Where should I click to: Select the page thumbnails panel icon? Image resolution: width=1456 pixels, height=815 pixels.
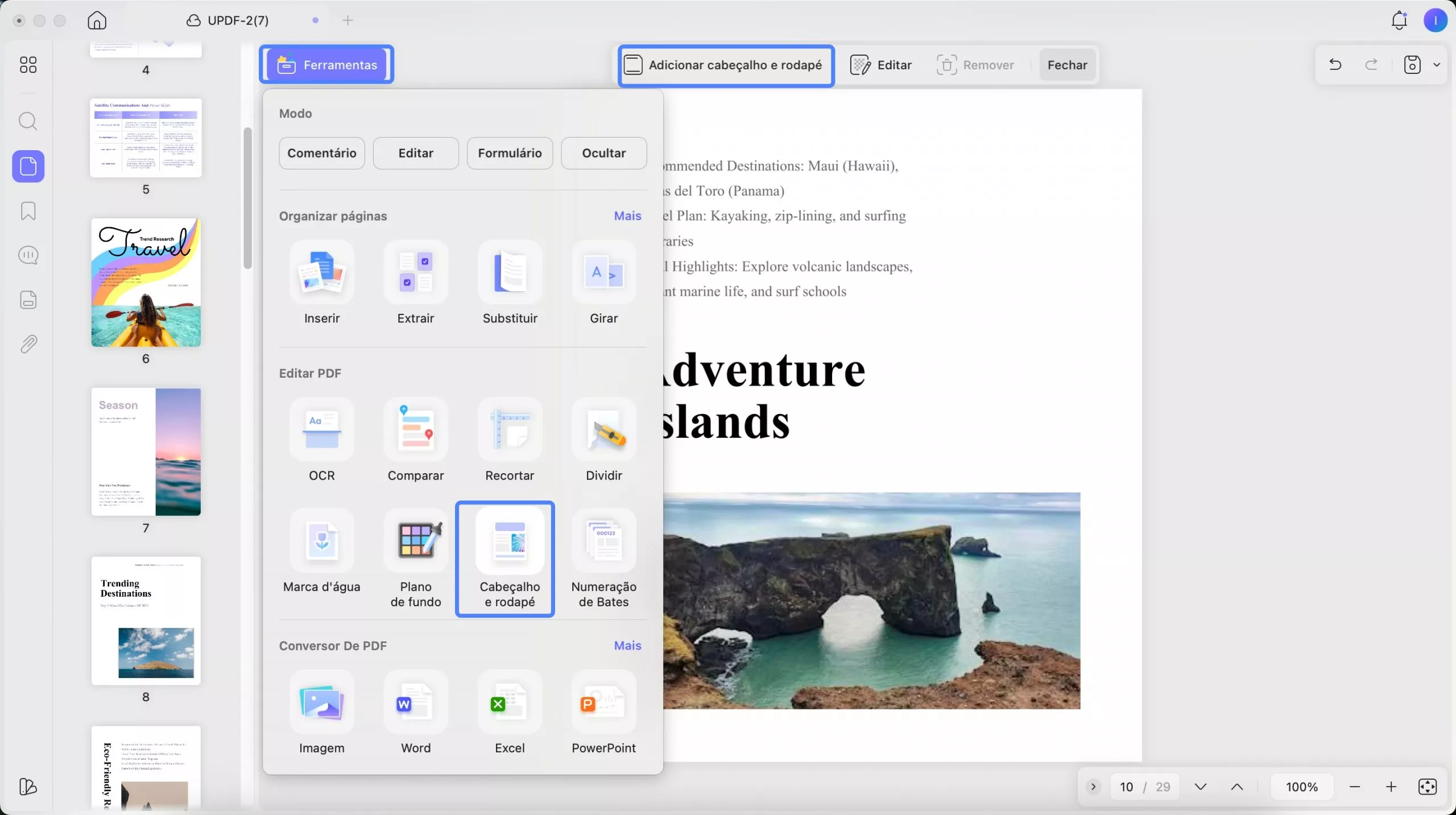pyautogui.click(x=28, y=166)
